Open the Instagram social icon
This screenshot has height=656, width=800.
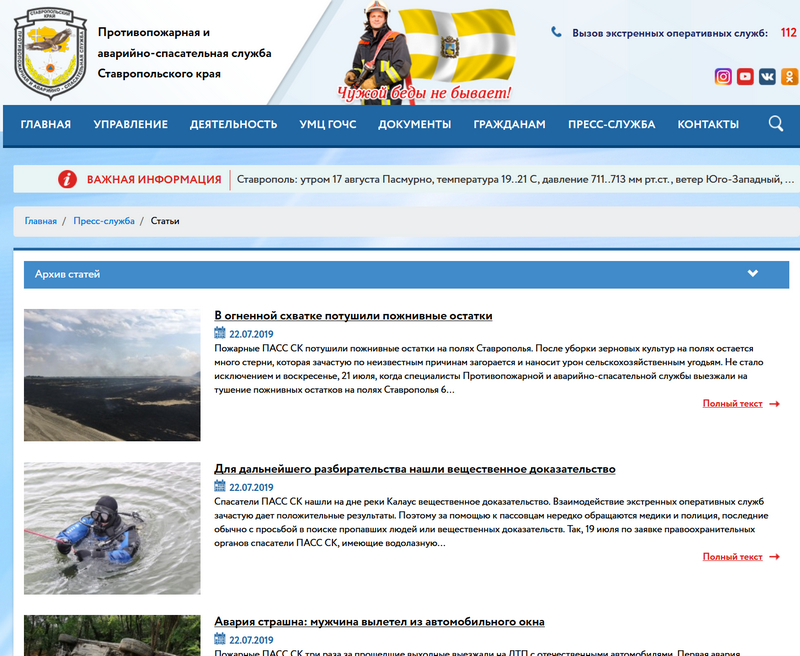(723, 76)
